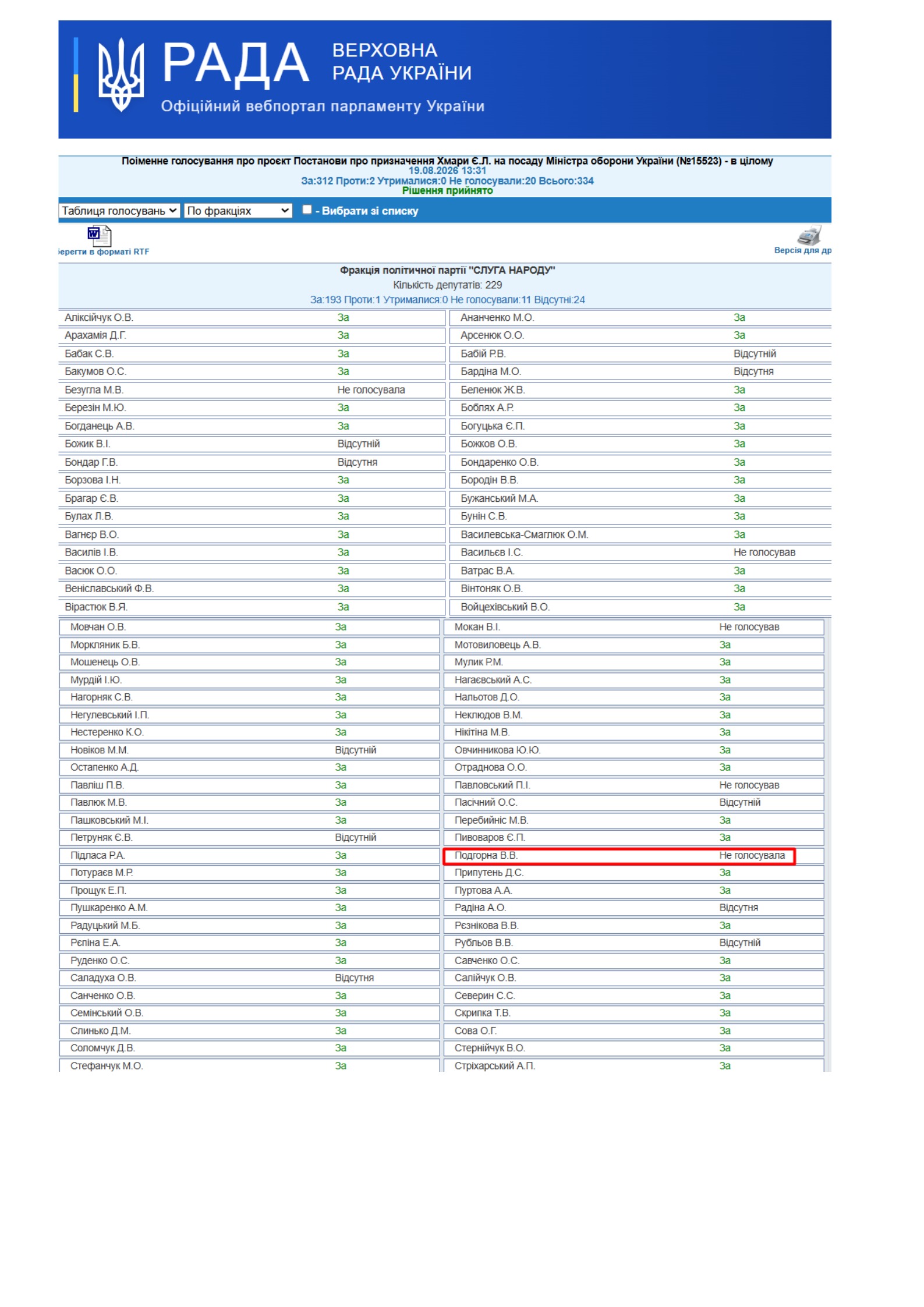Select deputy 'Арахамія Д.Г.' row

[x=252, y=335]
